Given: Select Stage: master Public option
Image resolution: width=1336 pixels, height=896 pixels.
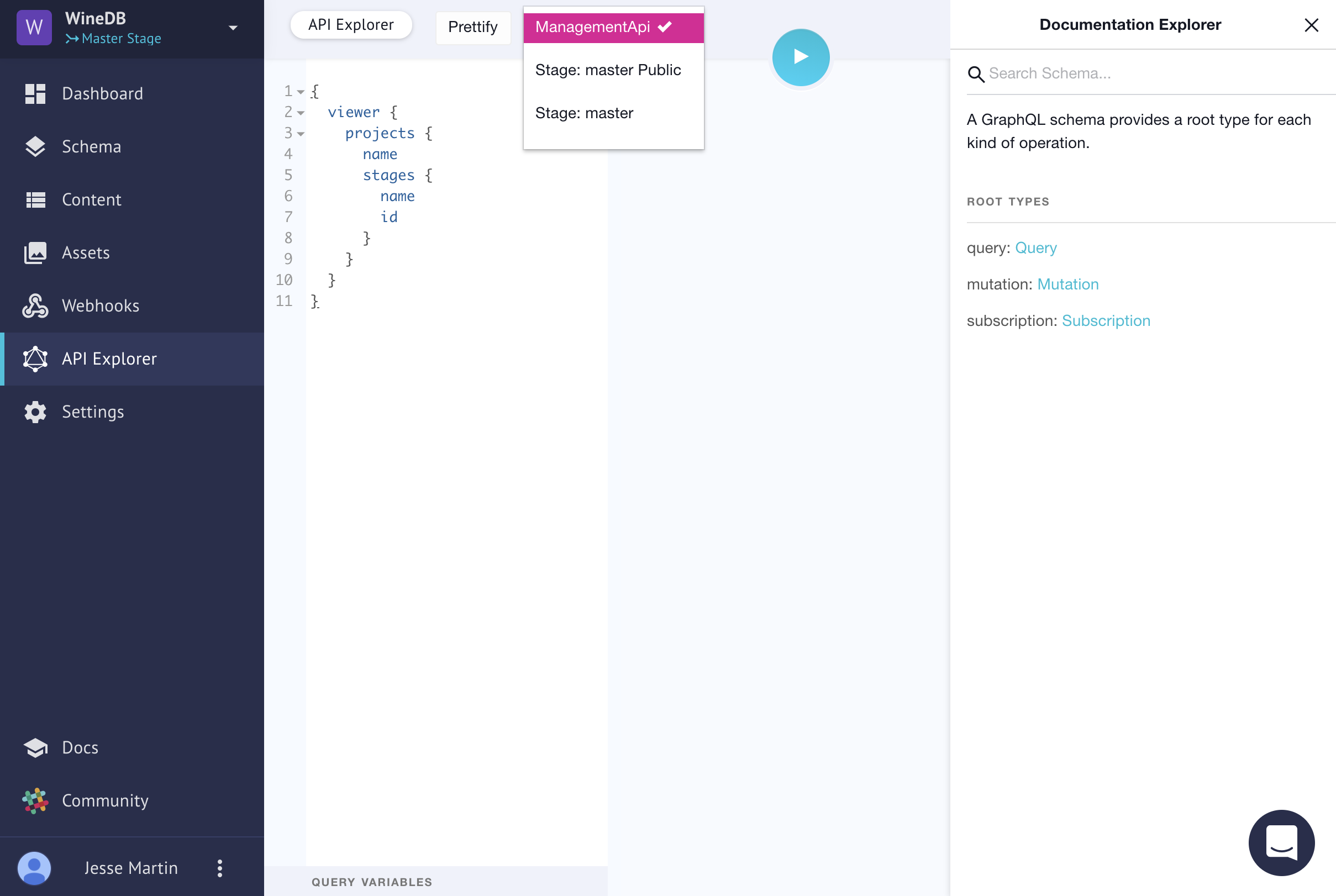Looking at the screenshot, I should tap(608, 69).
